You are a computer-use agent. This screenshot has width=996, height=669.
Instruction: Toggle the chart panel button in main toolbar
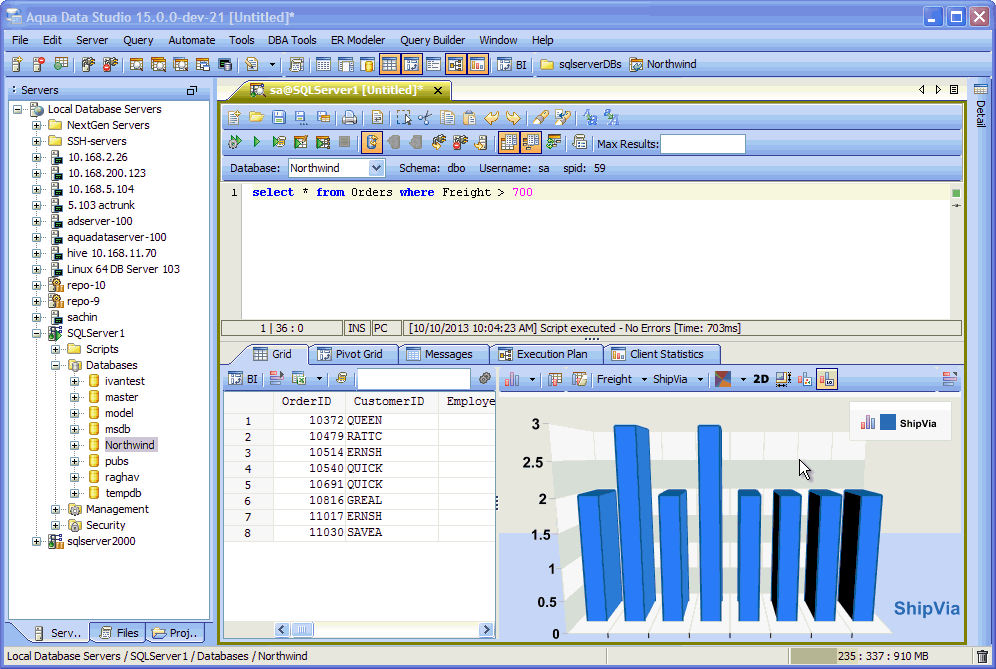478,64
